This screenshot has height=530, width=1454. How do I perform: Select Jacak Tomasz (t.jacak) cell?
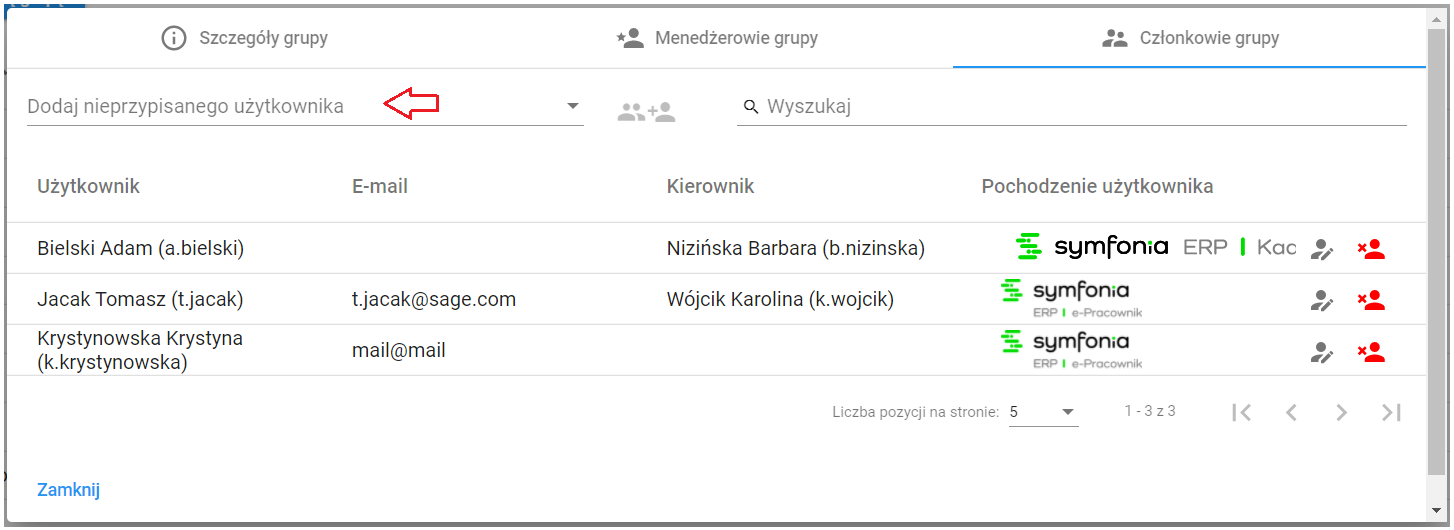tap(140, 299)
